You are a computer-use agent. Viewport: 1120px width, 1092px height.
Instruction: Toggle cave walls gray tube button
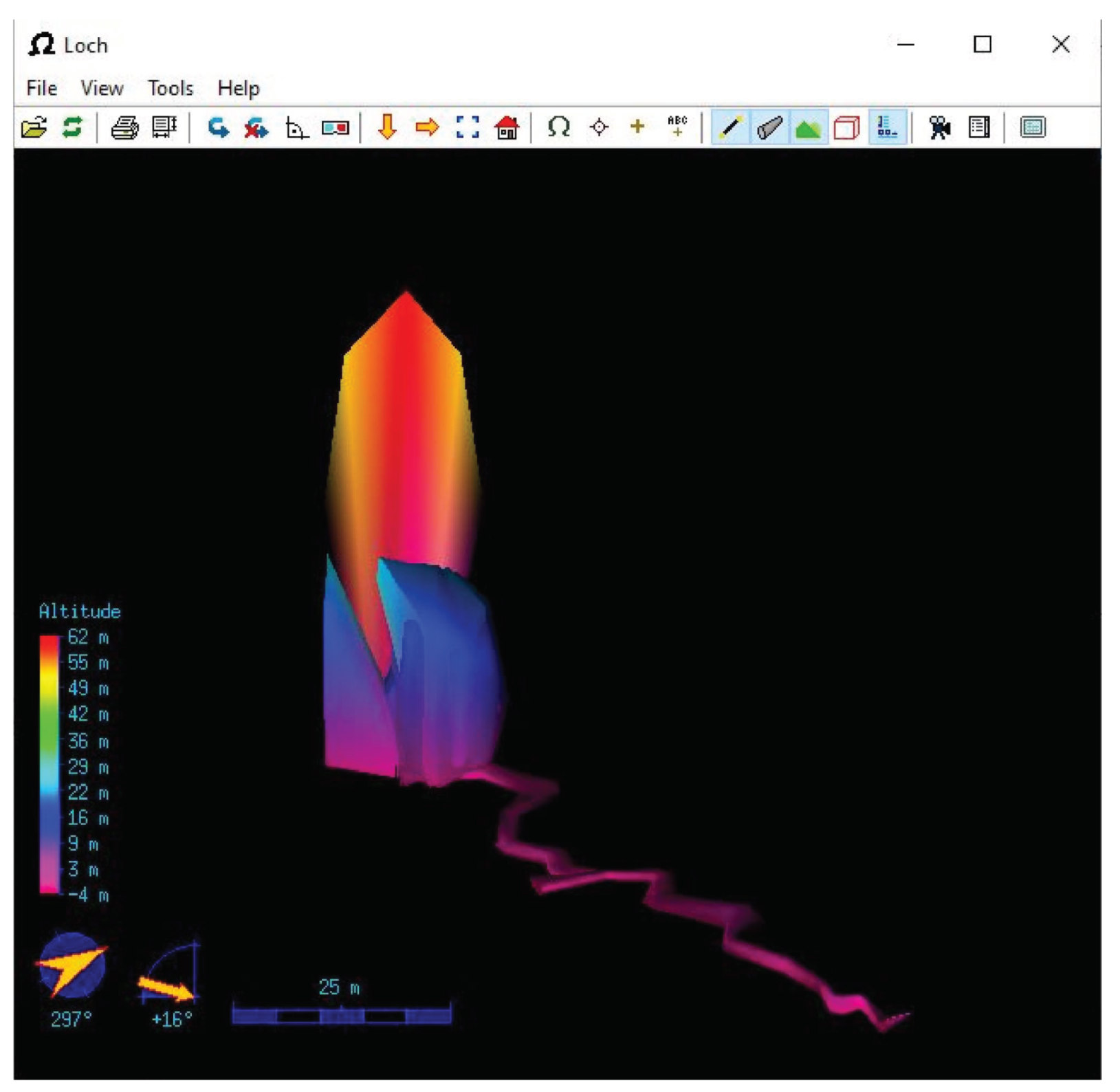coord(769,128)
